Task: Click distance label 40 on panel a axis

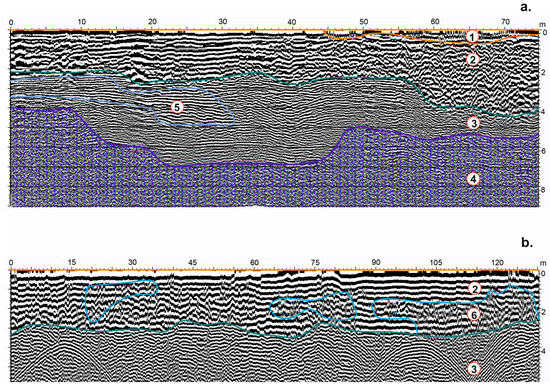Action: (292, 22)
